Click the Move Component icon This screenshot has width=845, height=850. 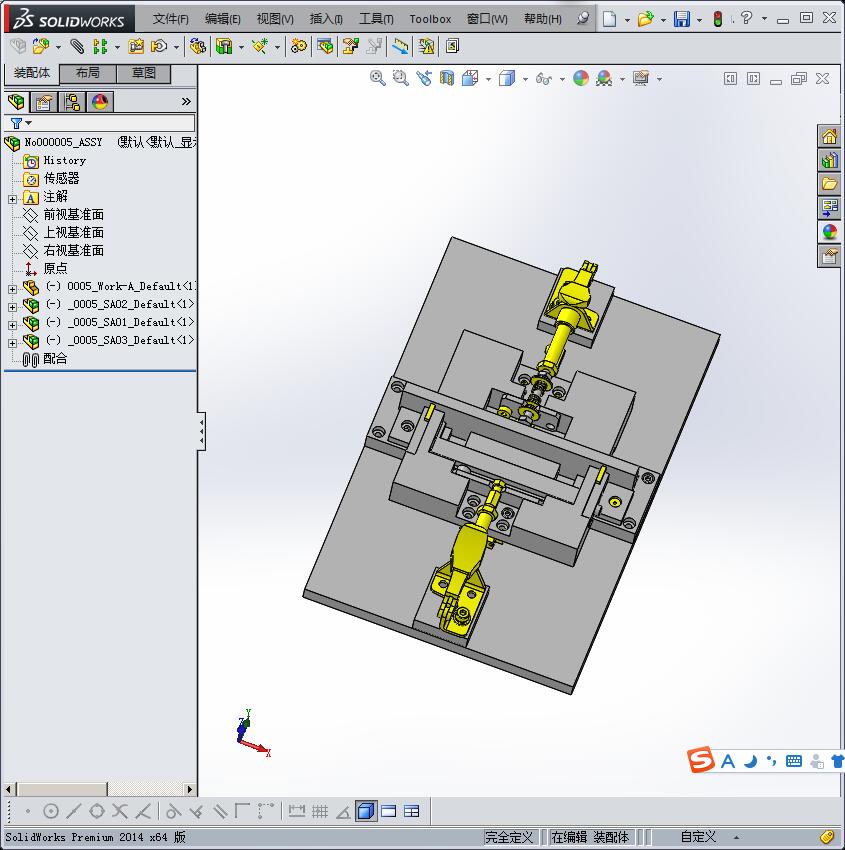(x=159, y=47)
